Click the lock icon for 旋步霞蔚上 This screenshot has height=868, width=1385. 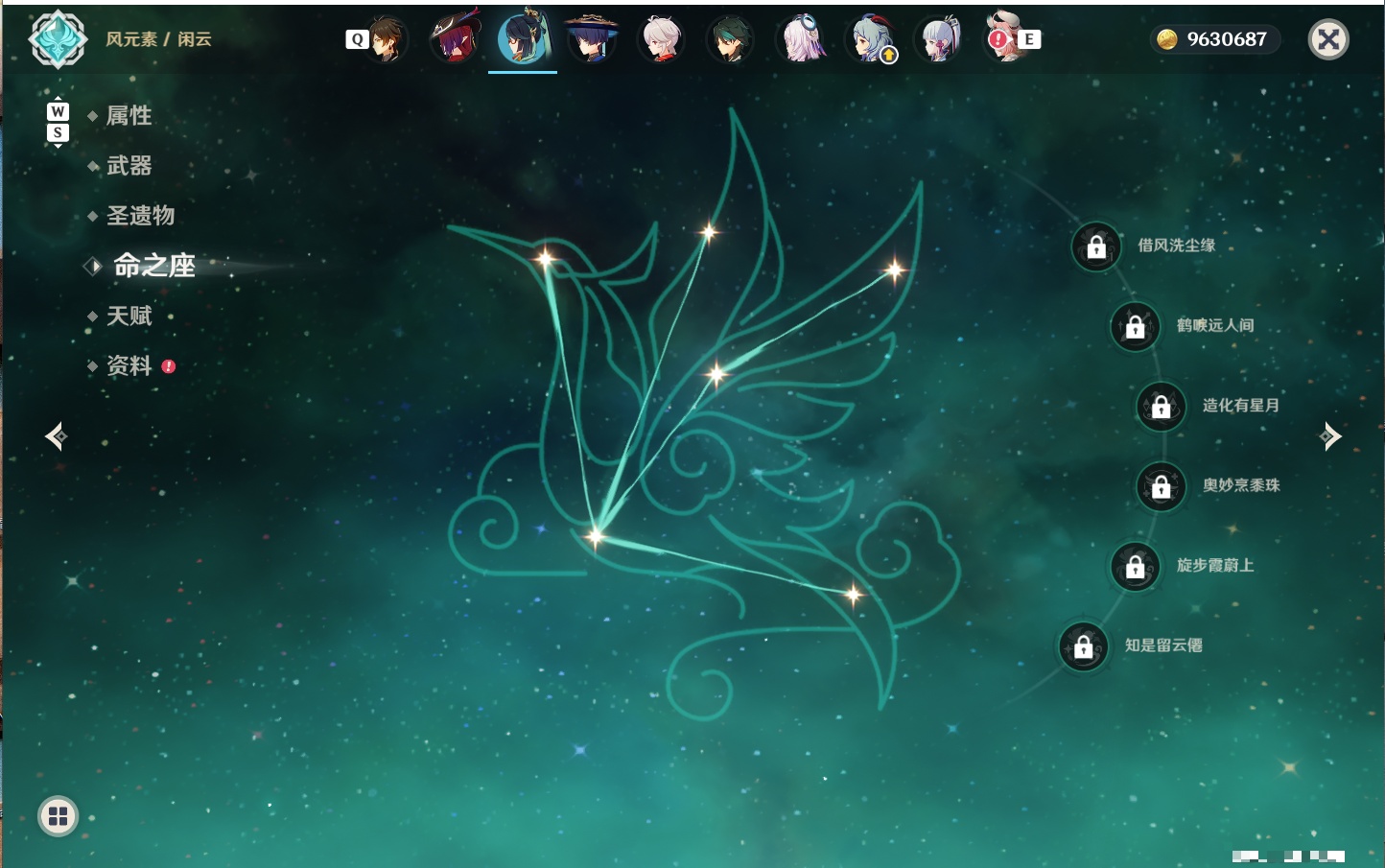(x=1135, y=567)
